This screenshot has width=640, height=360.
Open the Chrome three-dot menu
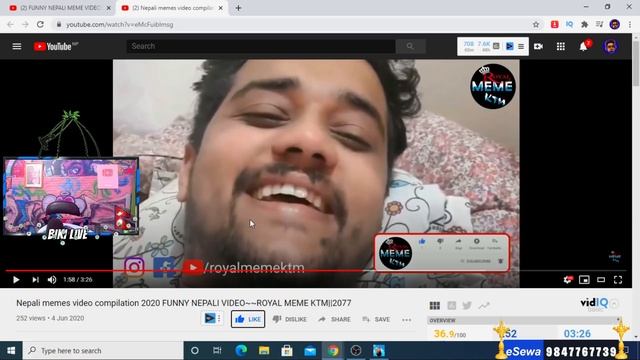[630, 24]
